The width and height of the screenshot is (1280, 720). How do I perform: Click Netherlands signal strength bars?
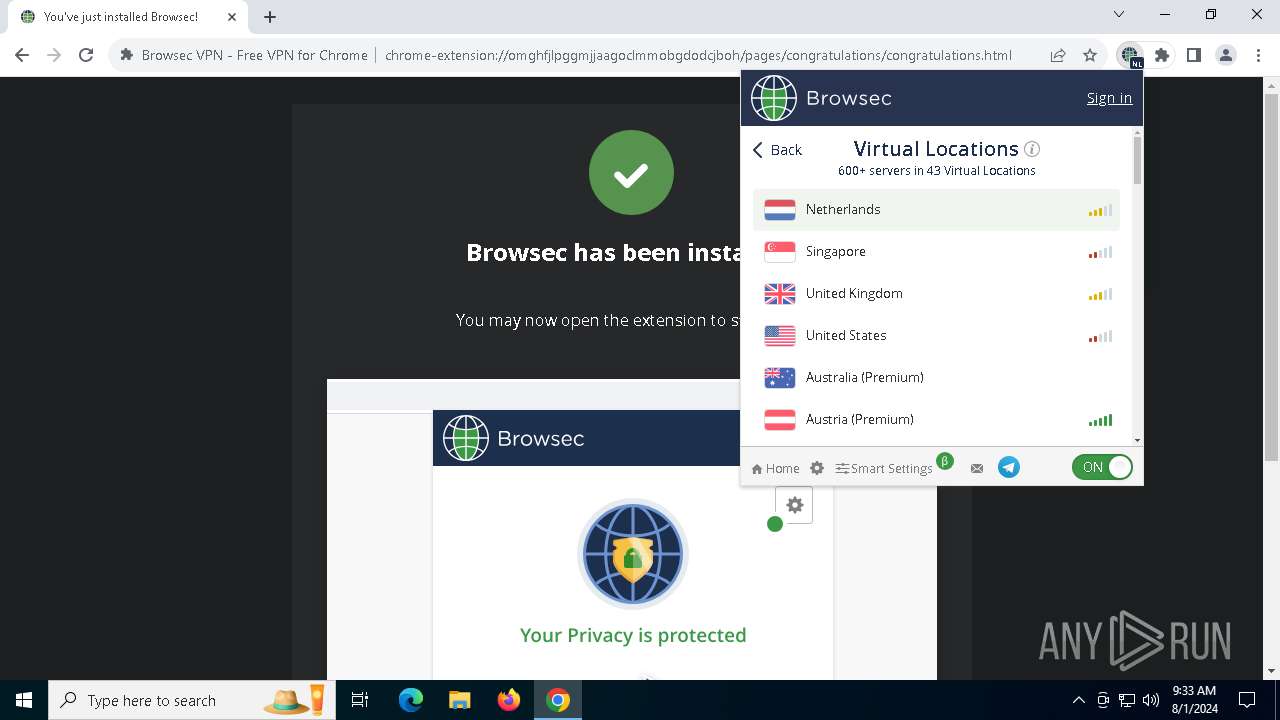point(1100,211)
